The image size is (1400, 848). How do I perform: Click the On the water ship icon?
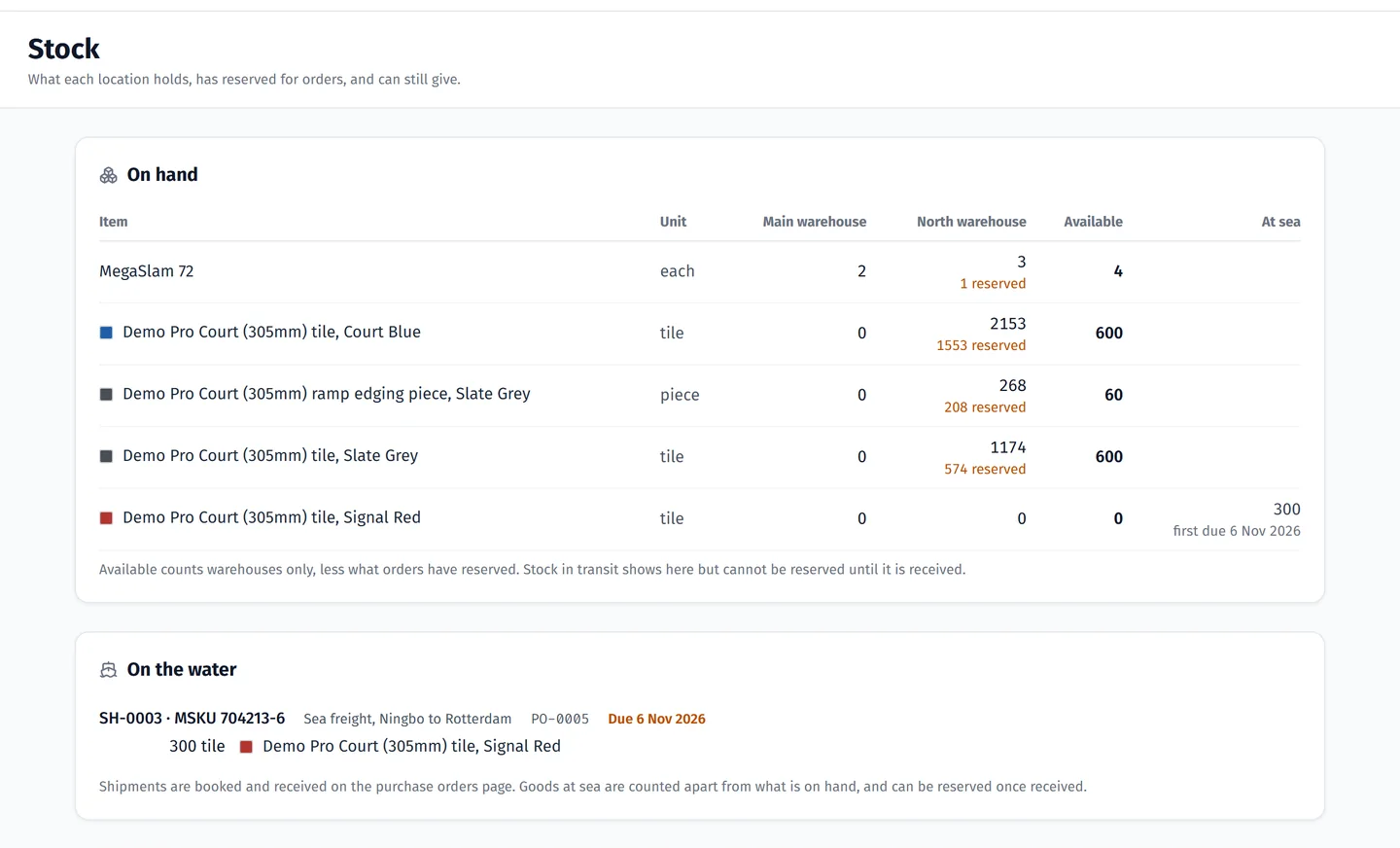[x=108, y=670]
